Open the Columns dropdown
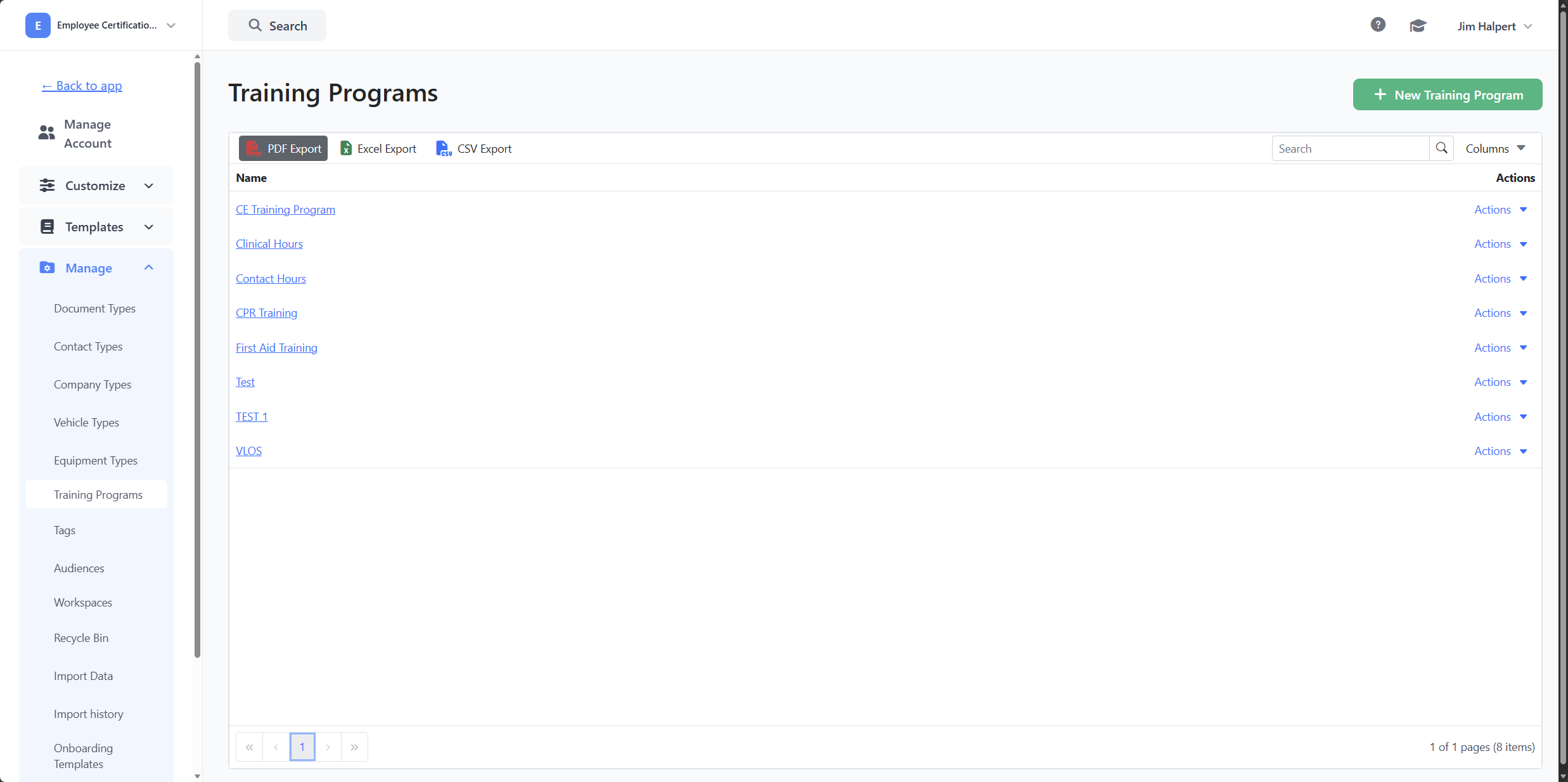1568x782 pixels. (1496, 148)
